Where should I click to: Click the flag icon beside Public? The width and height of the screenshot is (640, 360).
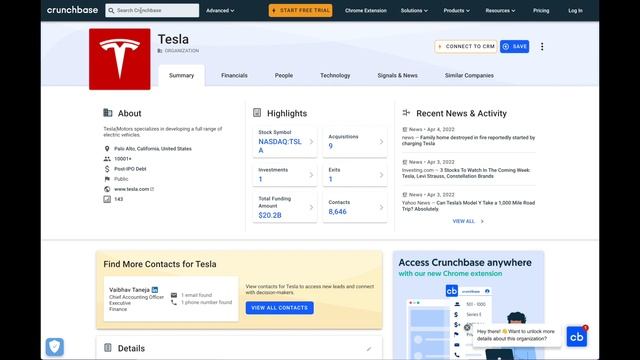(x=107, y=179)
